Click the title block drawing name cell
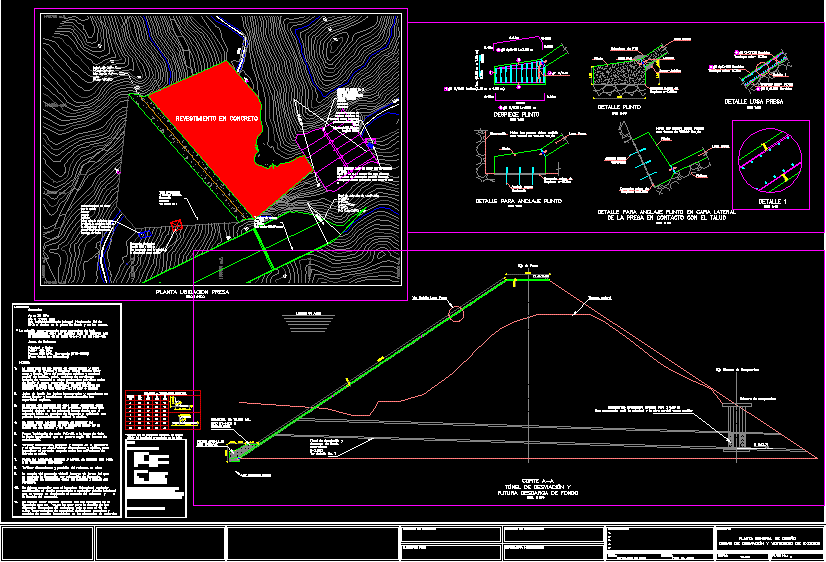This screenshot has width=826, height=562. coord(770,538)
